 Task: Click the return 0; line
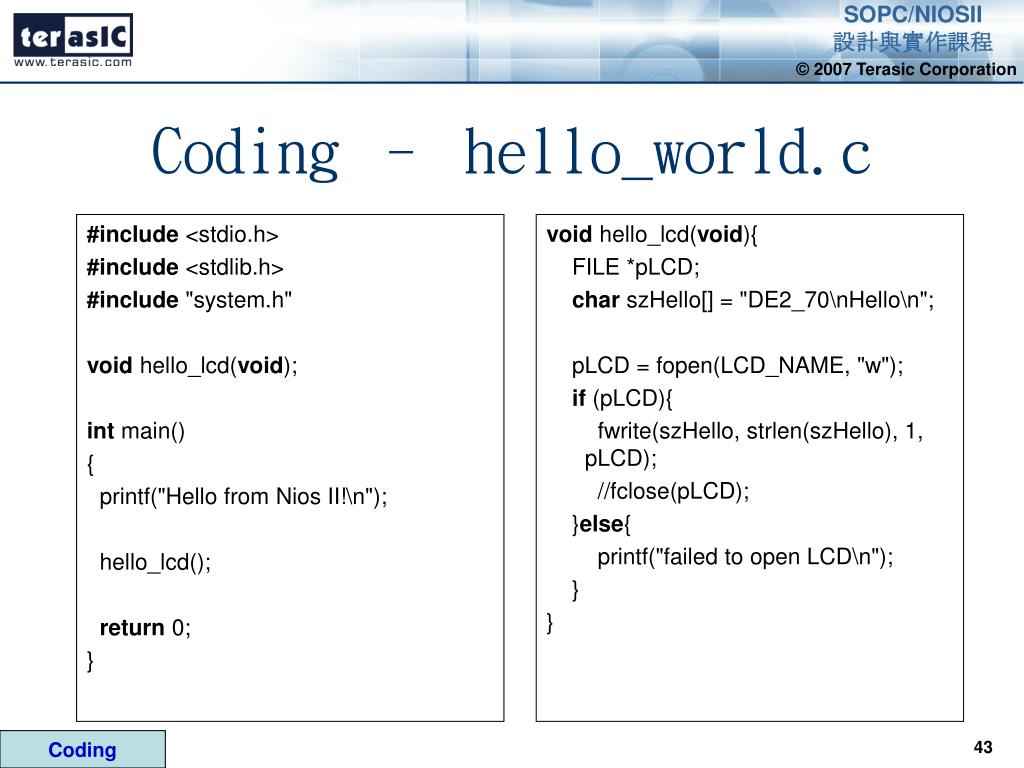(145, 628)
